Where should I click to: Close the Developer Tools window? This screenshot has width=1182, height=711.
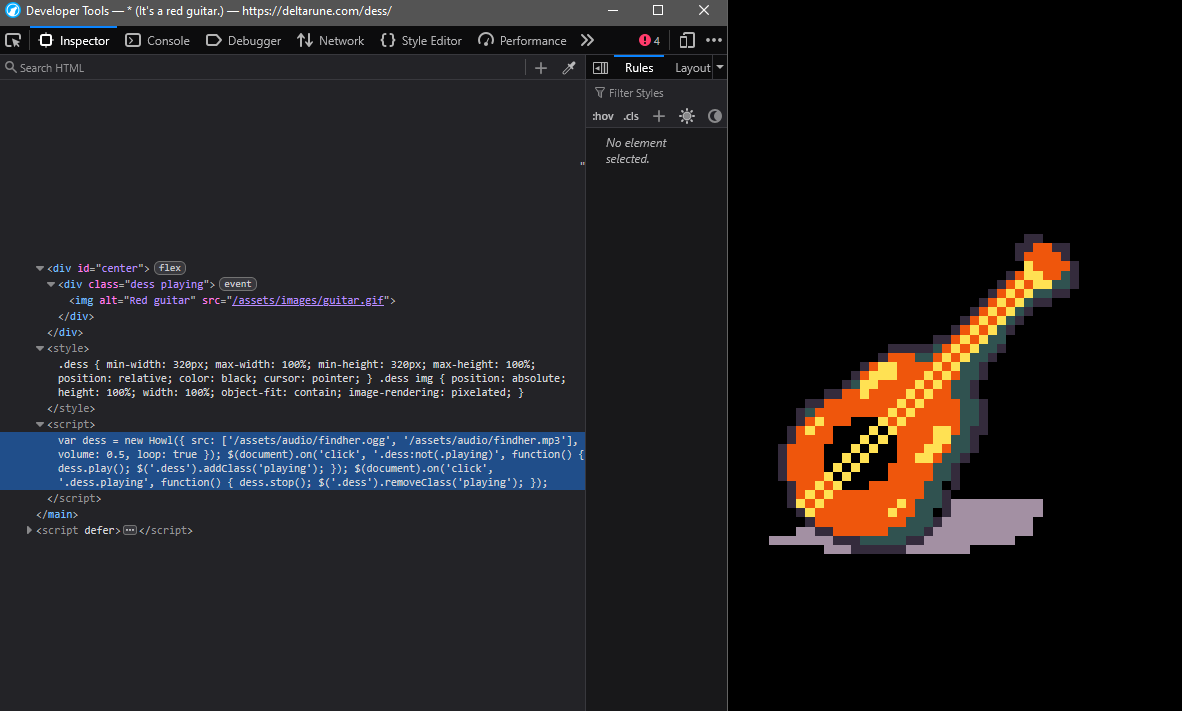coord(704,11)
